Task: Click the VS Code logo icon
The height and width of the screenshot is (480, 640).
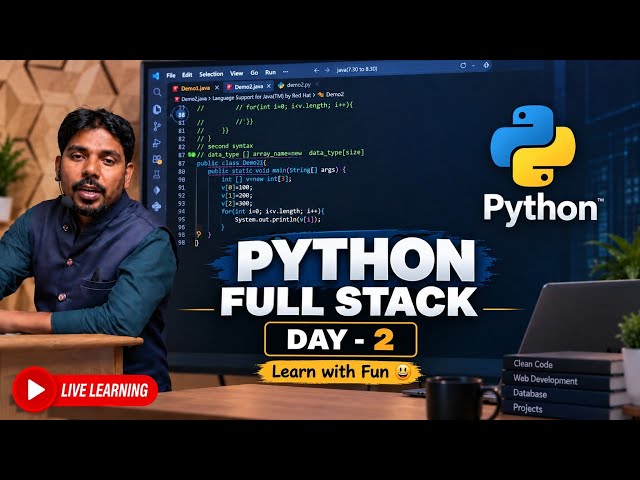Action: [156, 76]
